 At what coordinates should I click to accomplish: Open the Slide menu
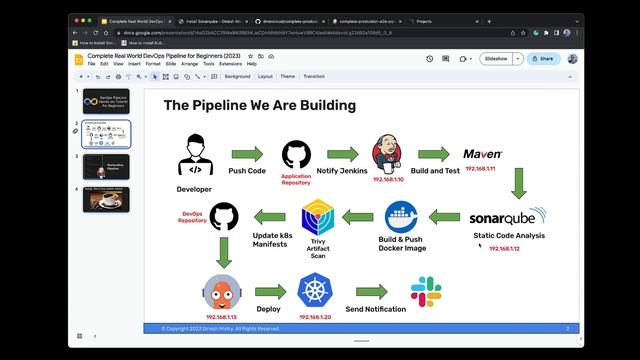pos(171,64)
